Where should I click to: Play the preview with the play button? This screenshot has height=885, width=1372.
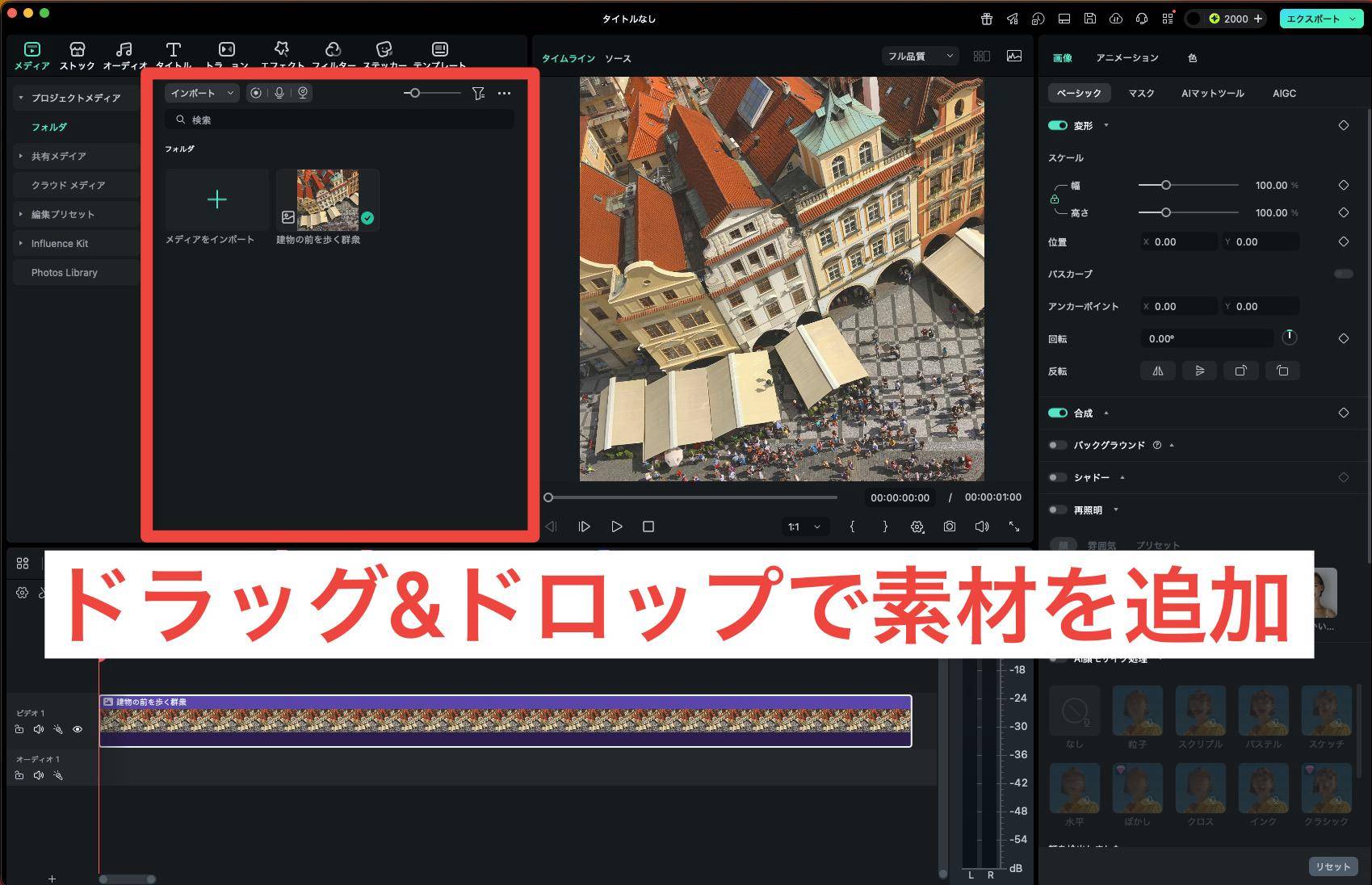coord(617,526)
